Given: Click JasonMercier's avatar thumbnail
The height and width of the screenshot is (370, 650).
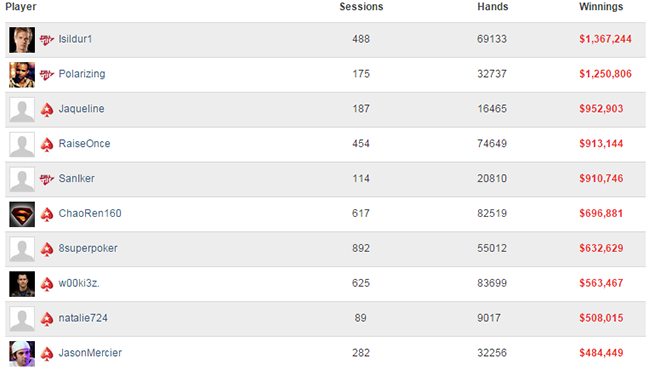Looking at the screenshot, I should tap(22, 354).
